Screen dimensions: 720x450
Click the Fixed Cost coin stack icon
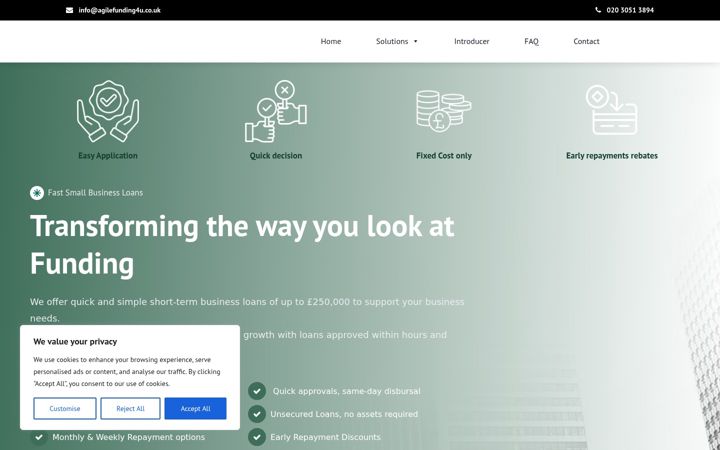pyautogui.click(x=444, y=111)
